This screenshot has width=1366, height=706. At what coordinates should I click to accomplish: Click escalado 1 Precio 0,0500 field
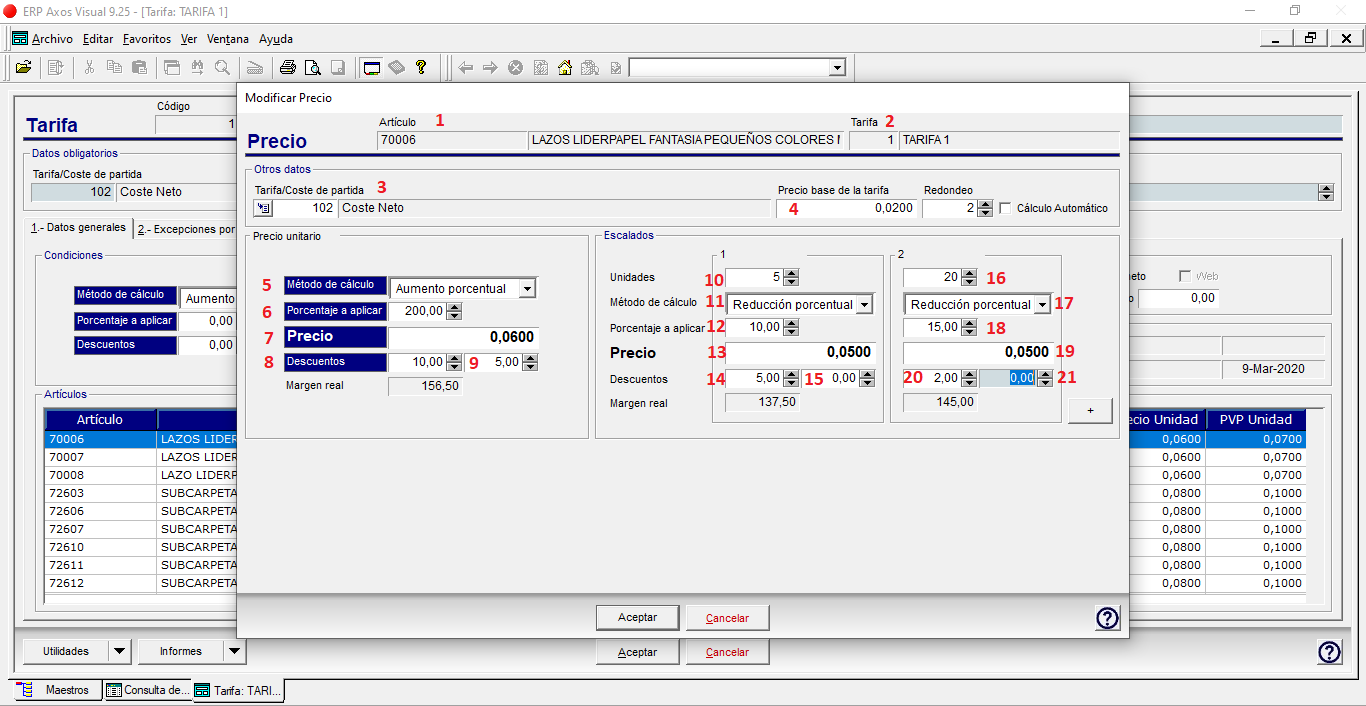tap(801, 352)
